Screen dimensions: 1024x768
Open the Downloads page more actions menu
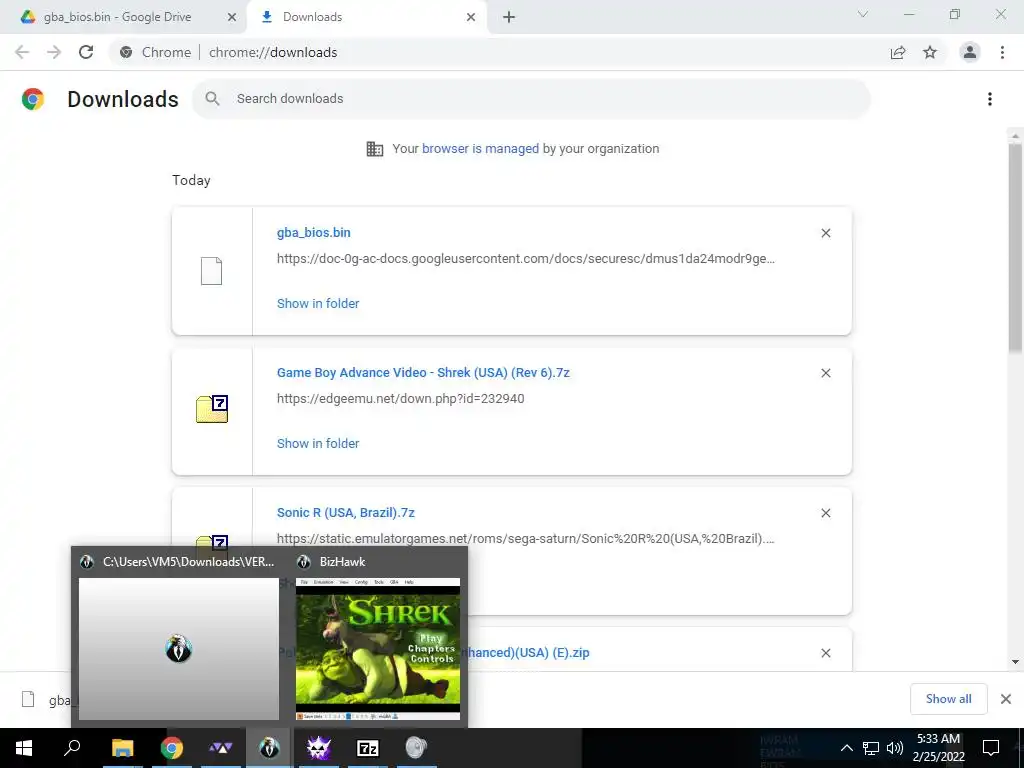tap(990, 99)
